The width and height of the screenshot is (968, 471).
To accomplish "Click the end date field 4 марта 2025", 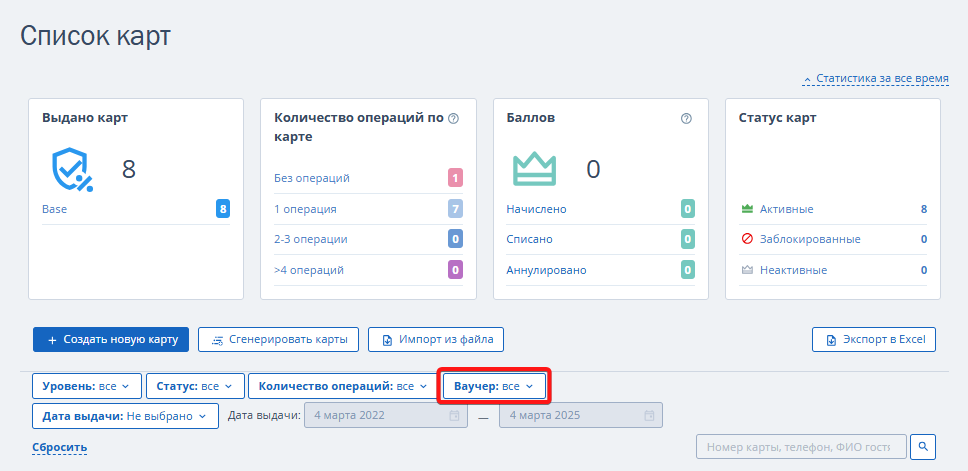I will pos(581,415).
